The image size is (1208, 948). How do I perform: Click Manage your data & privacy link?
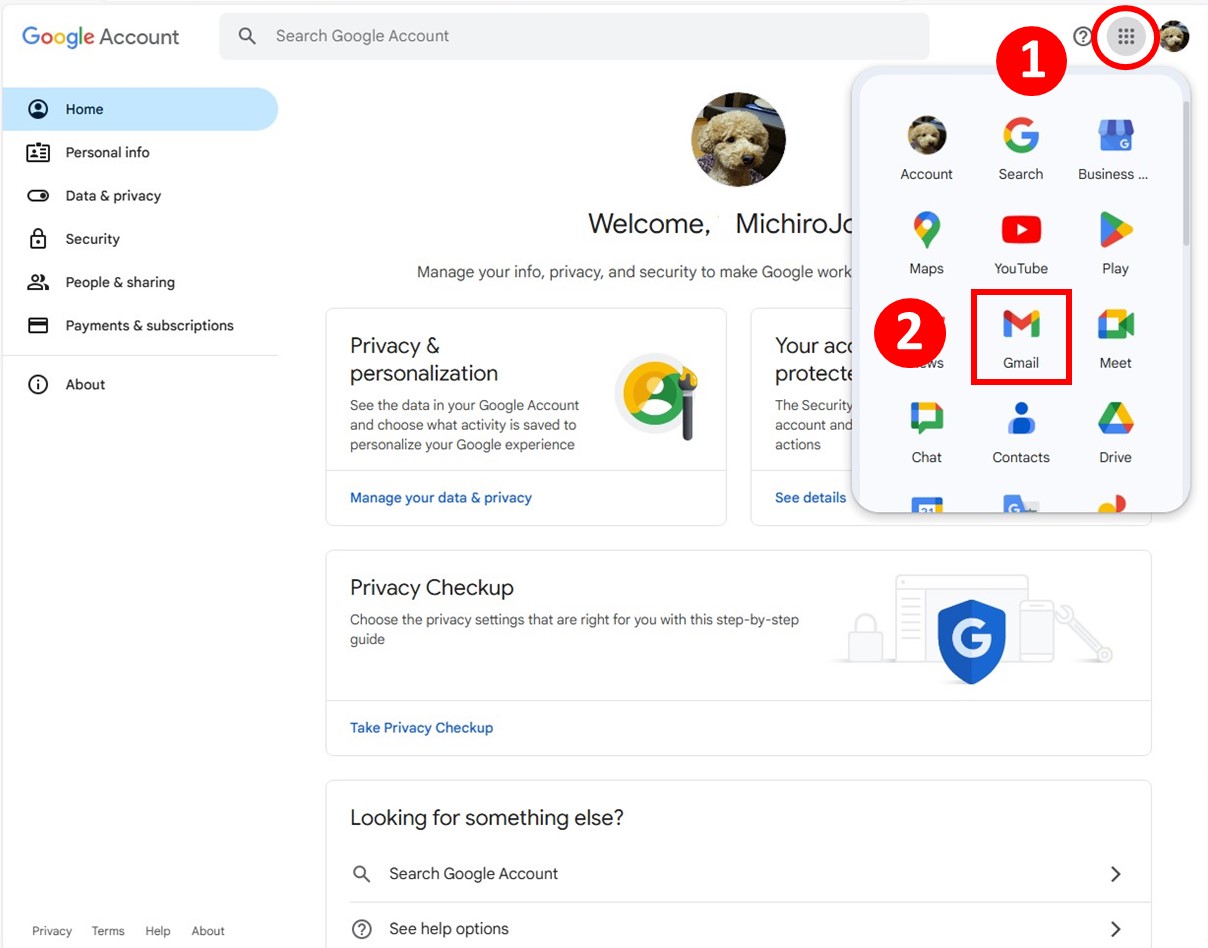tap(441, 498)
